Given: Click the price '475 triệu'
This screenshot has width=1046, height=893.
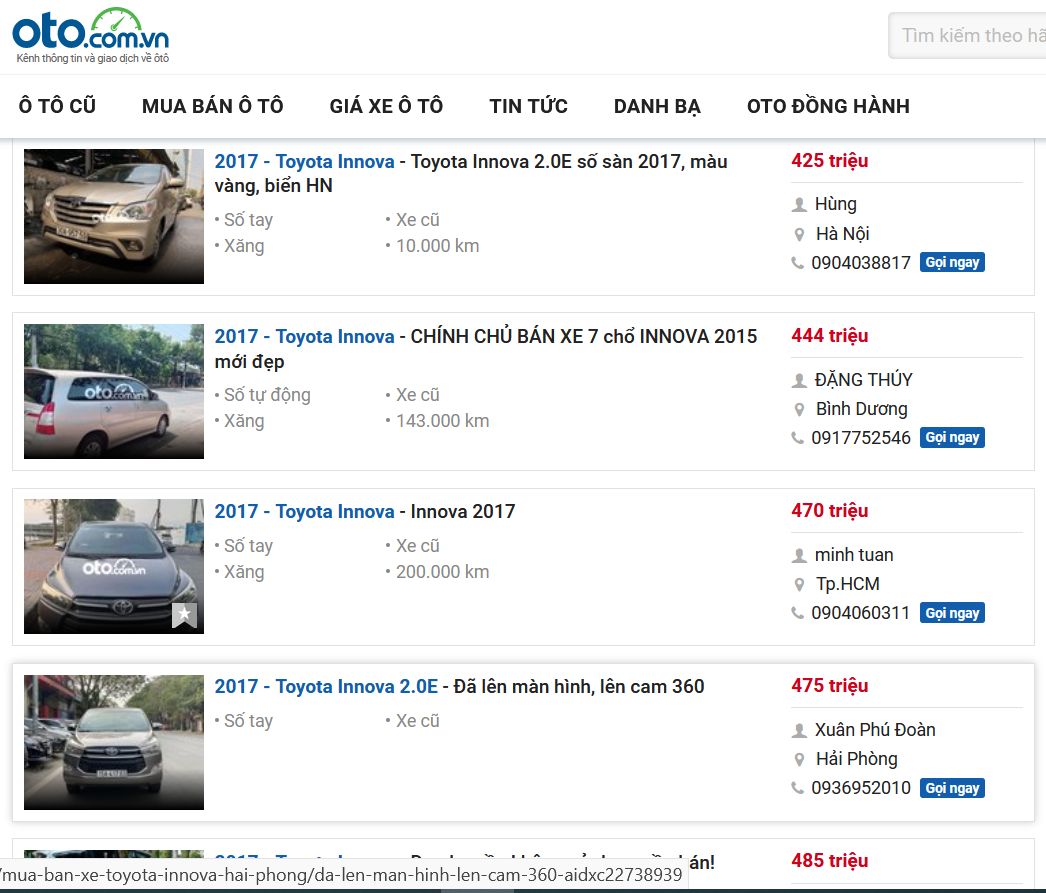Looking at the screenshot, I should click(829, 686).
